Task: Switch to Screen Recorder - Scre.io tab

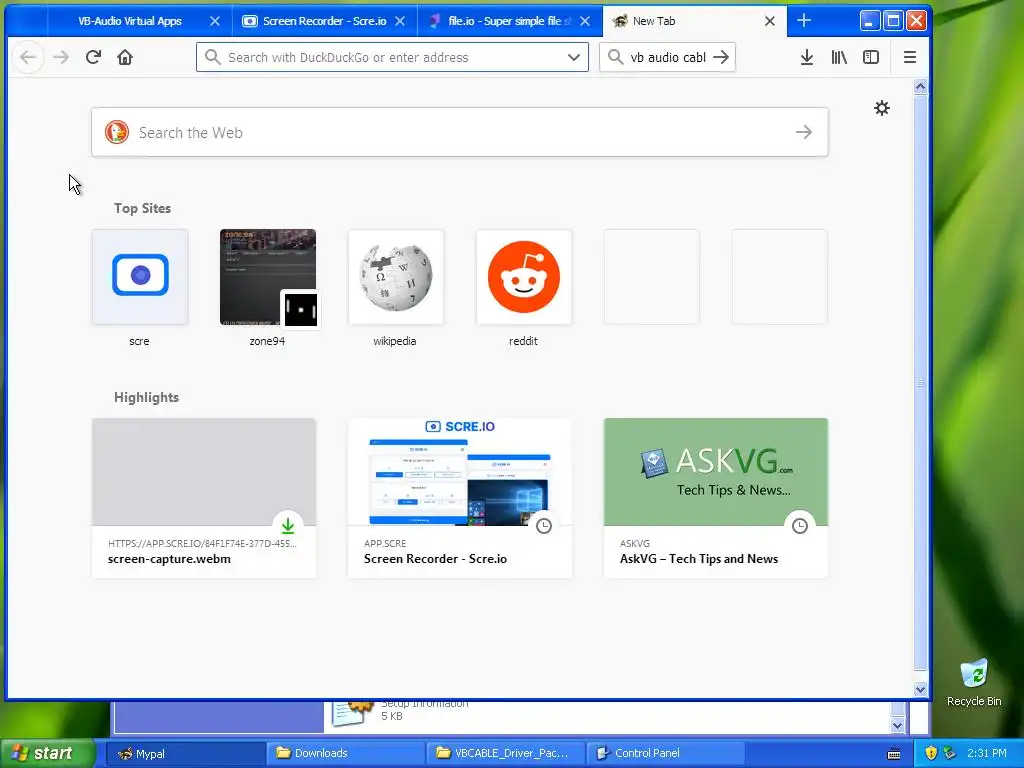Action: (x=325, y=21)
